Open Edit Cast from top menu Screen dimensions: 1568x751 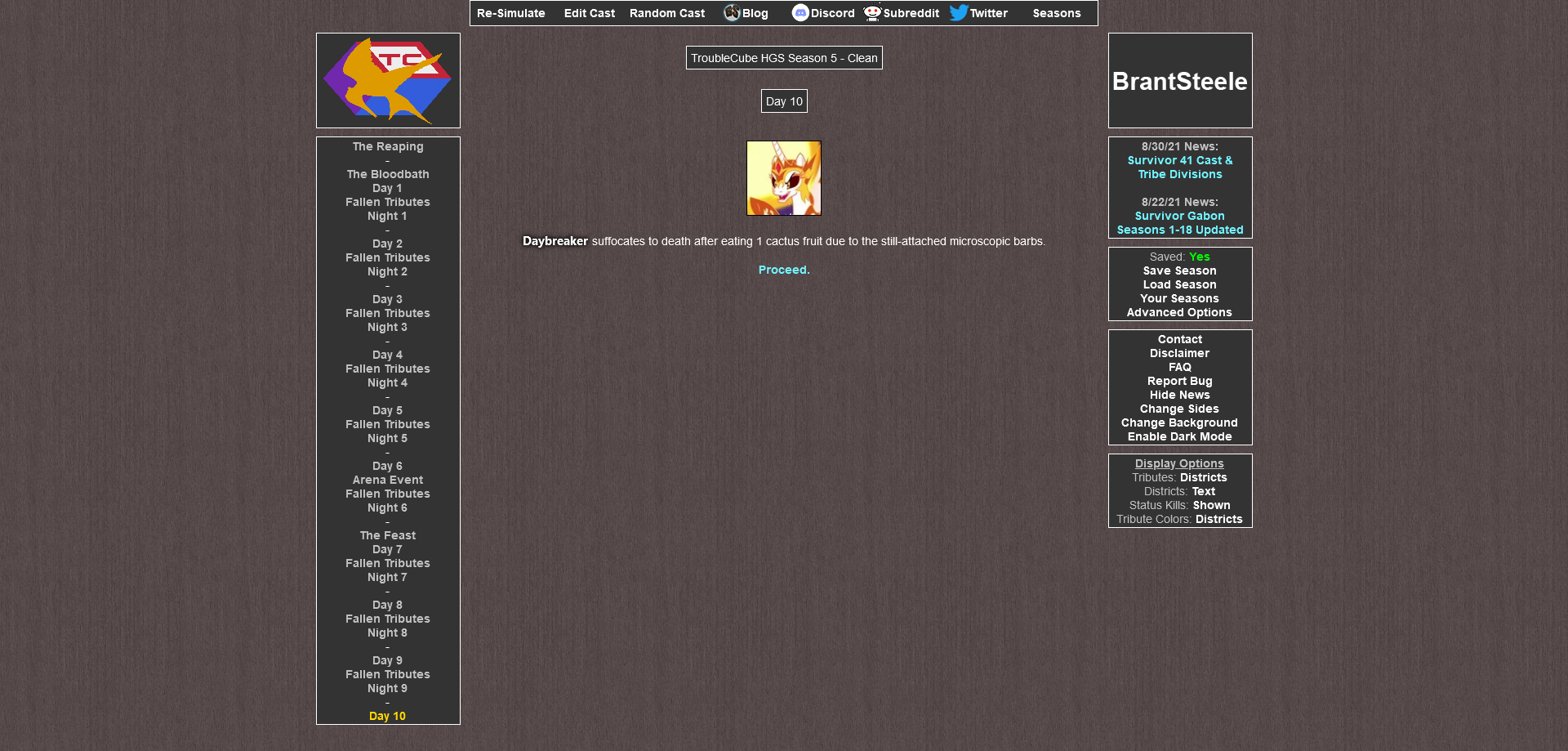(590, 13)
